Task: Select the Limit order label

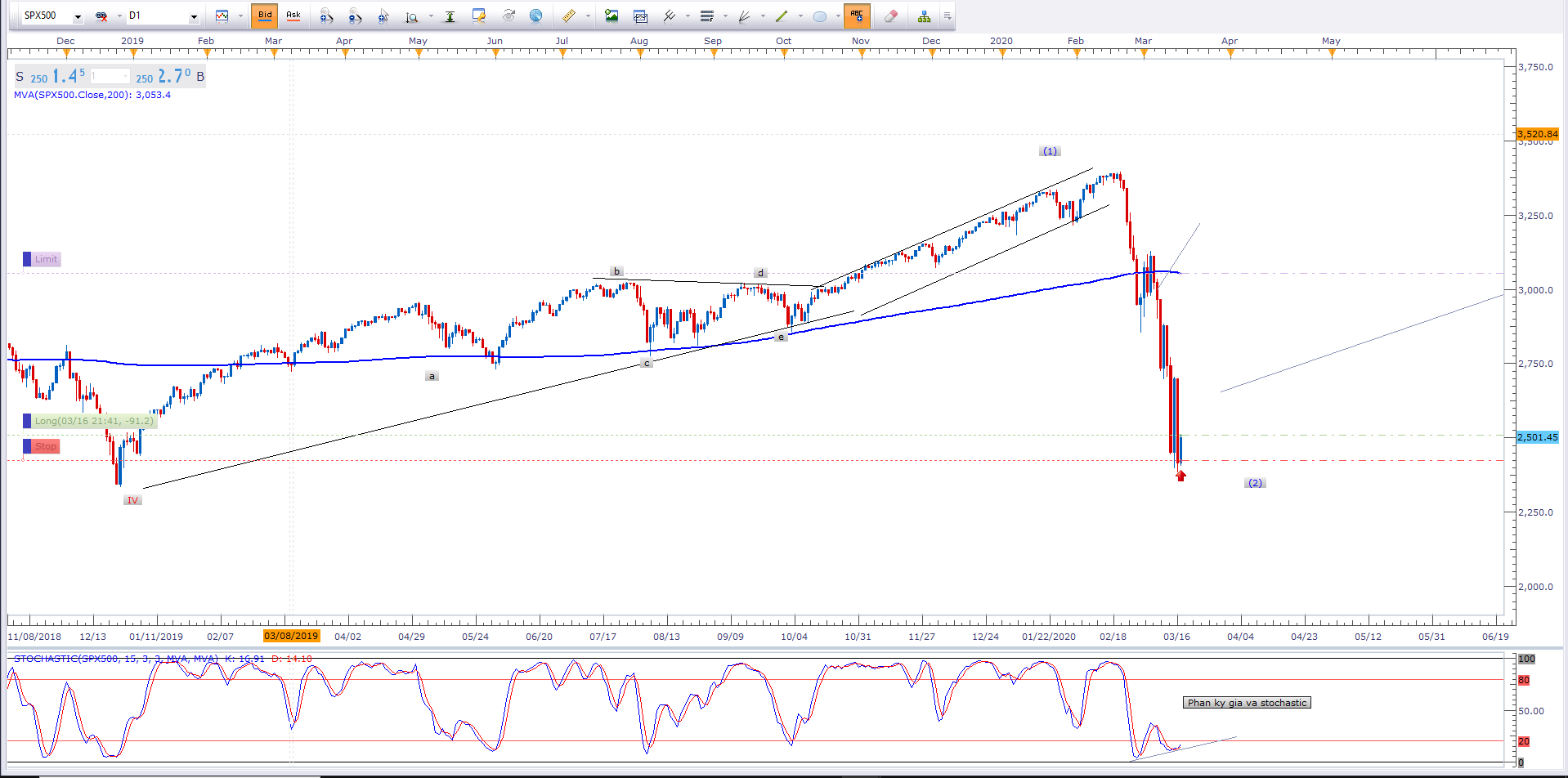Action: [x=46, y=259]
